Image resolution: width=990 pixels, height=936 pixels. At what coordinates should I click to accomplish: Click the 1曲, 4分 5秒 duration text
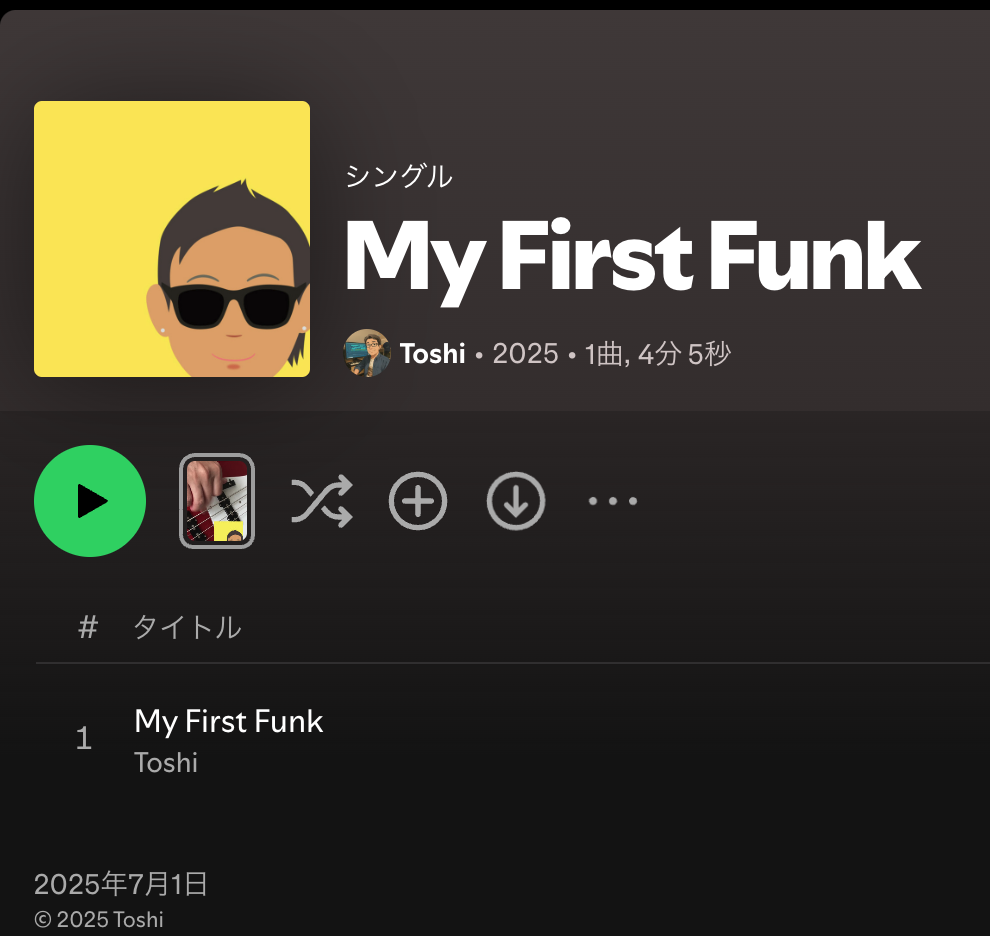[657, 354]
